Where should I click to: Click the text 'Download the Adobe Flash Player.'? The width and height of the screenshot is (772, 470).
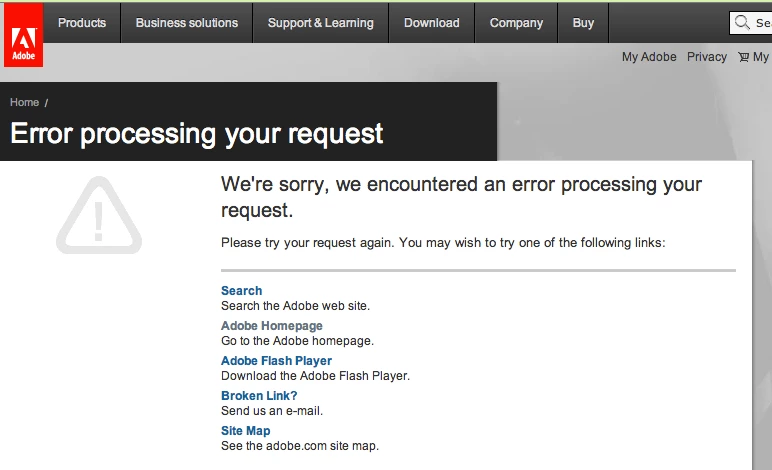point(316,376)
